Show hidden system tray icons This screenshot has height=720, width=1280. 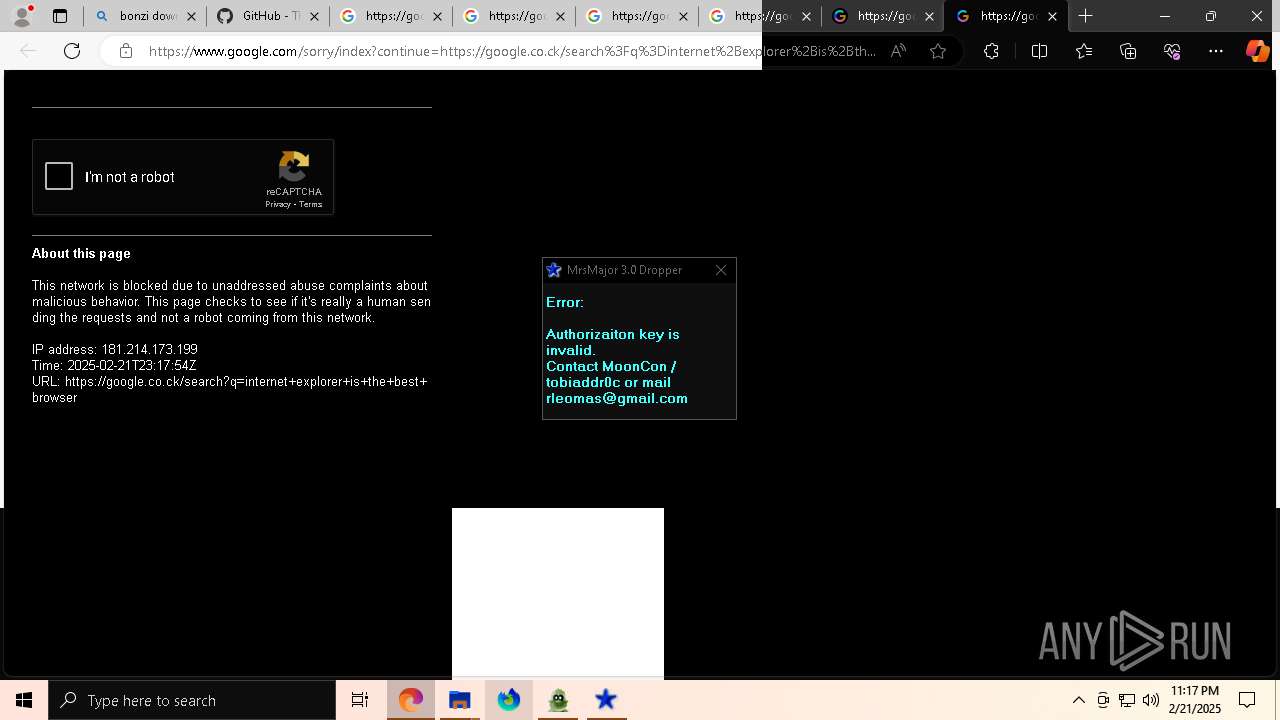(x=1079, y=700)
